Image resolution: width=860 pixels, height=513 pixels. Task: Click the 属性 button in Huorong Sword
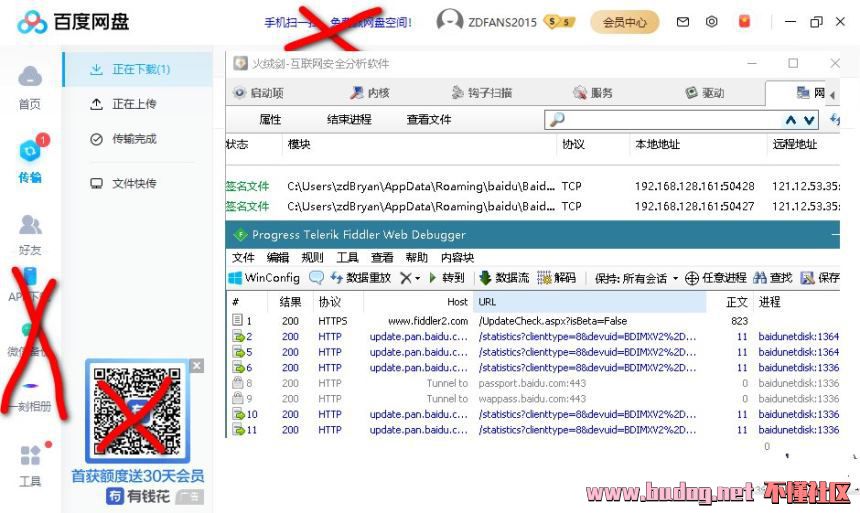[270, 119]
